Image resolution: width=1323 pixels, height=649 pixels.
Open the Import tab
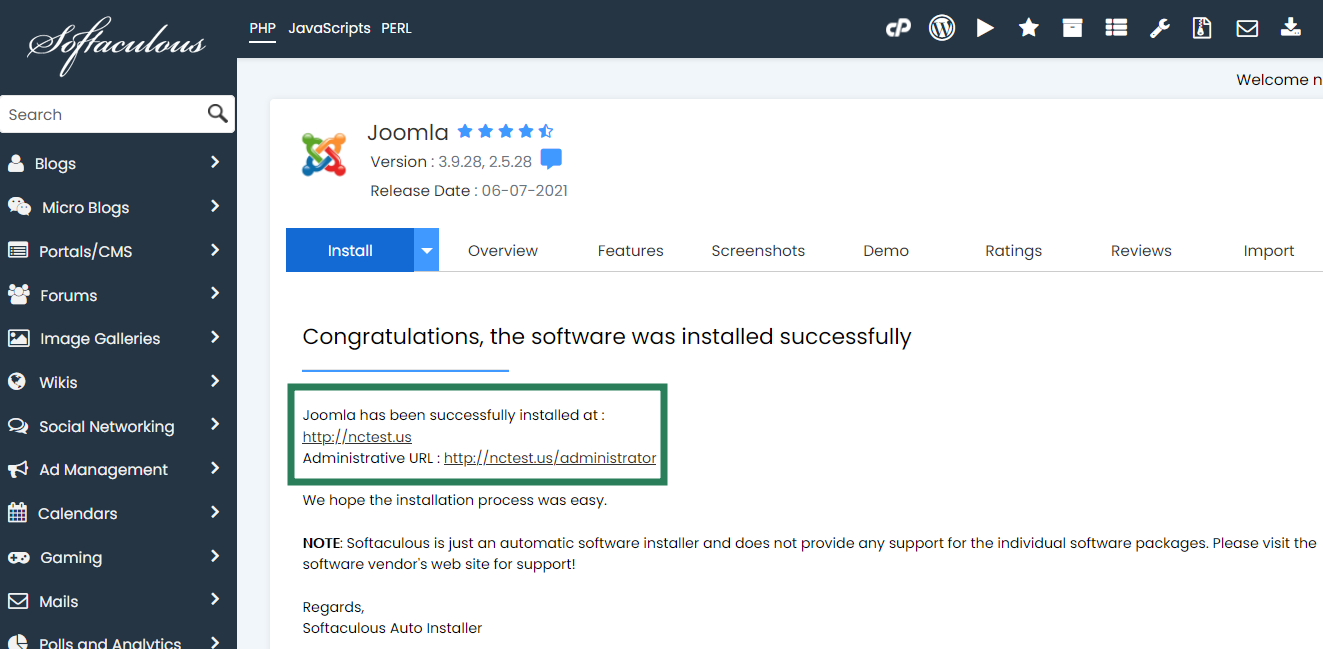[x=1269, y=251]
